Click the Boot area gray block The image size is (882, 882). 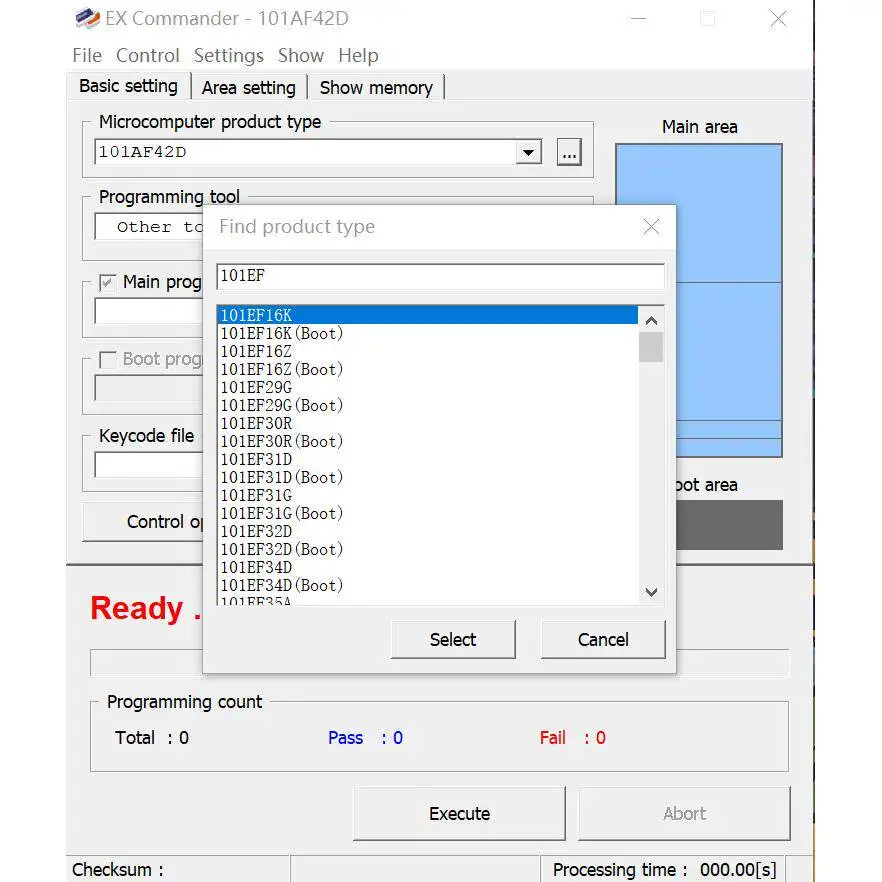click(729, 525)
